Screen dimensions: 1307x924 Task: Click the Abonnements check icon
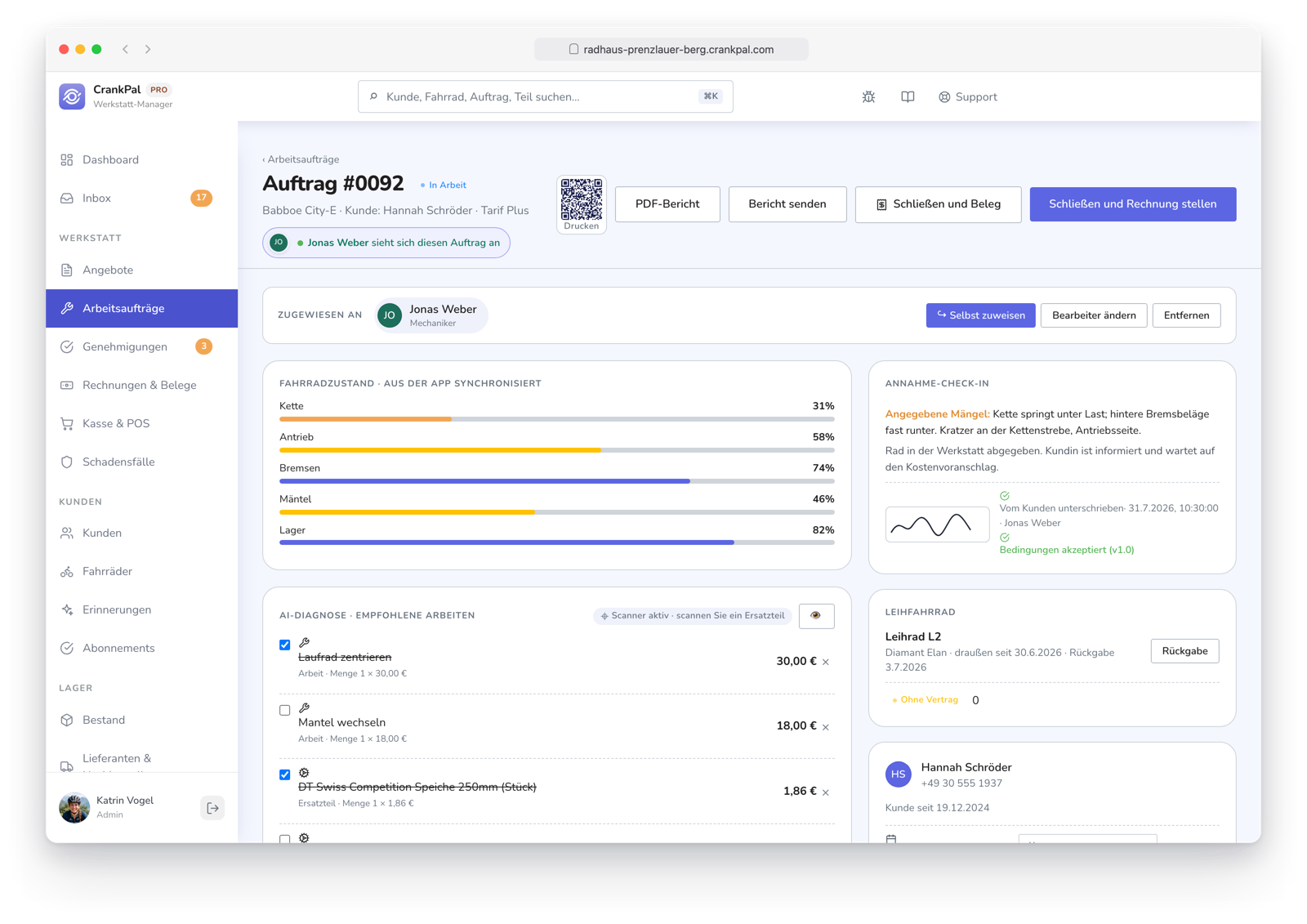(67, 648)
